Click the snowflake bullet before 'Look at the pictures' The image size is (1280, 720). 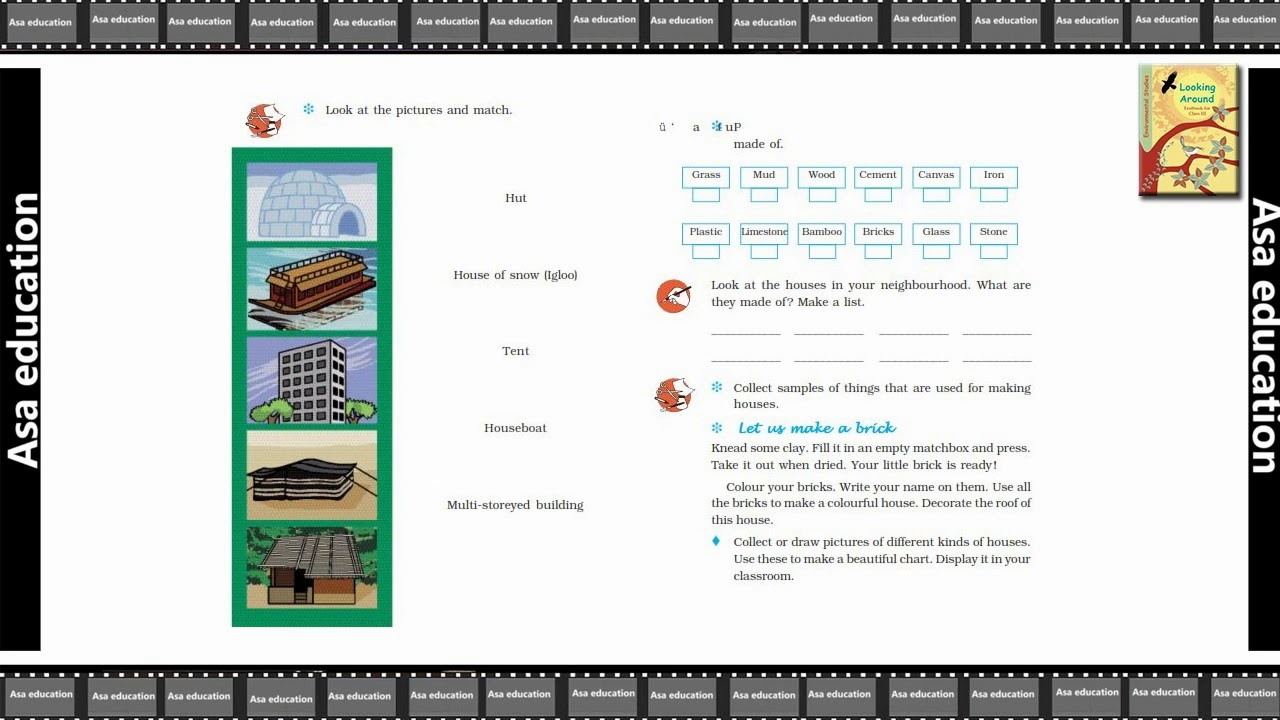(x=308, y=110)
